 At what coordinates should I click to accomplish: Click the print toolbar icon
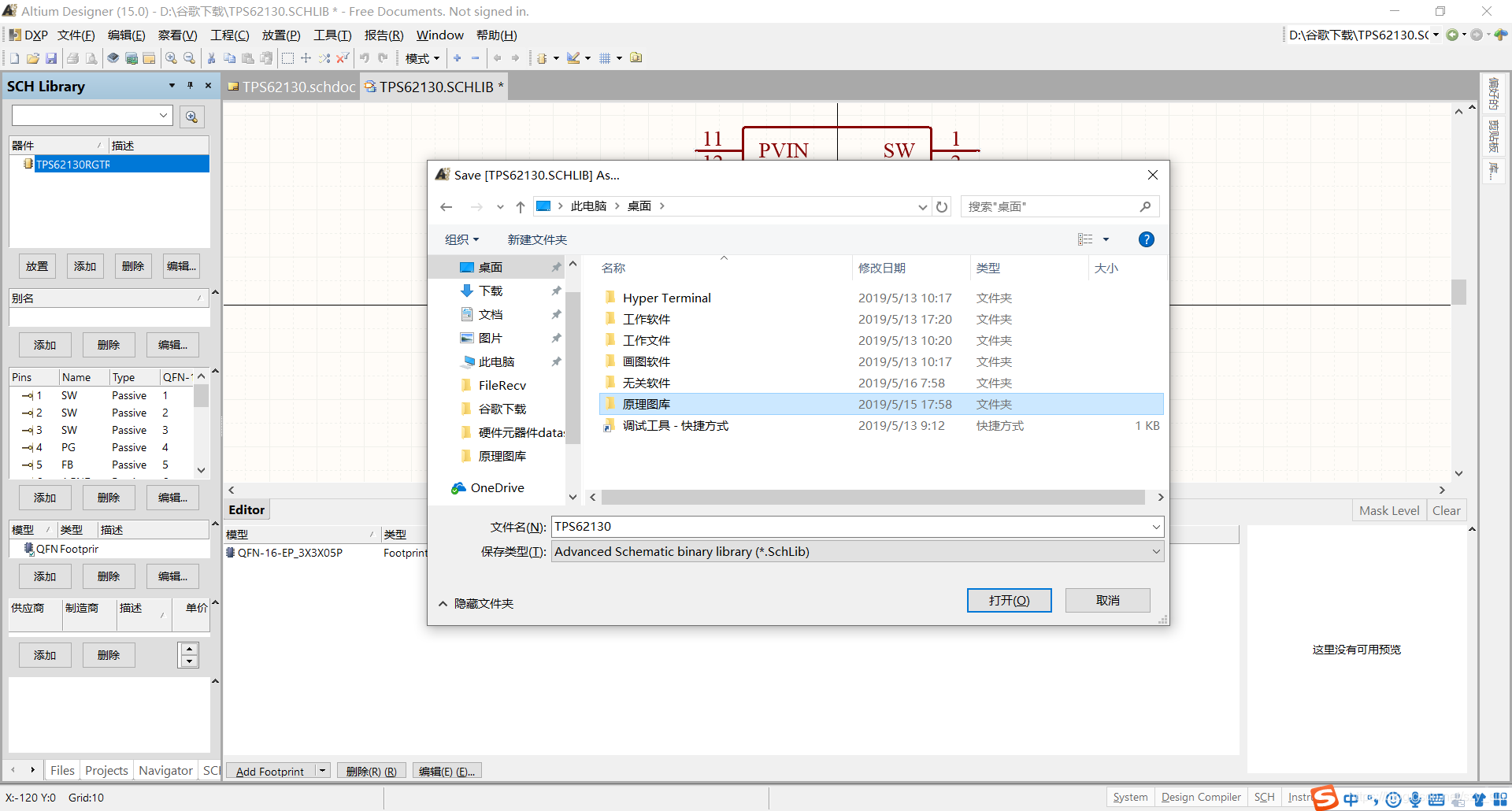click(x=72, y=58)
